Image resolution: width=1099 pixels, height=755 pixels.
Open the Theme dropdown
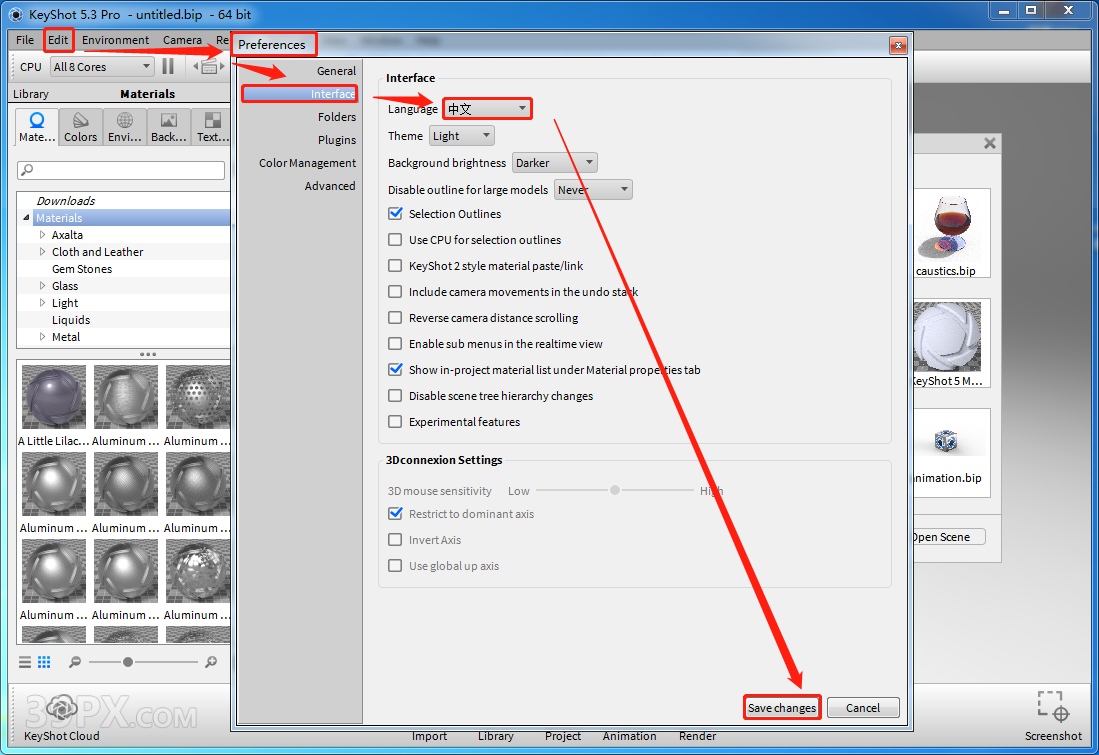coord(461,136)
